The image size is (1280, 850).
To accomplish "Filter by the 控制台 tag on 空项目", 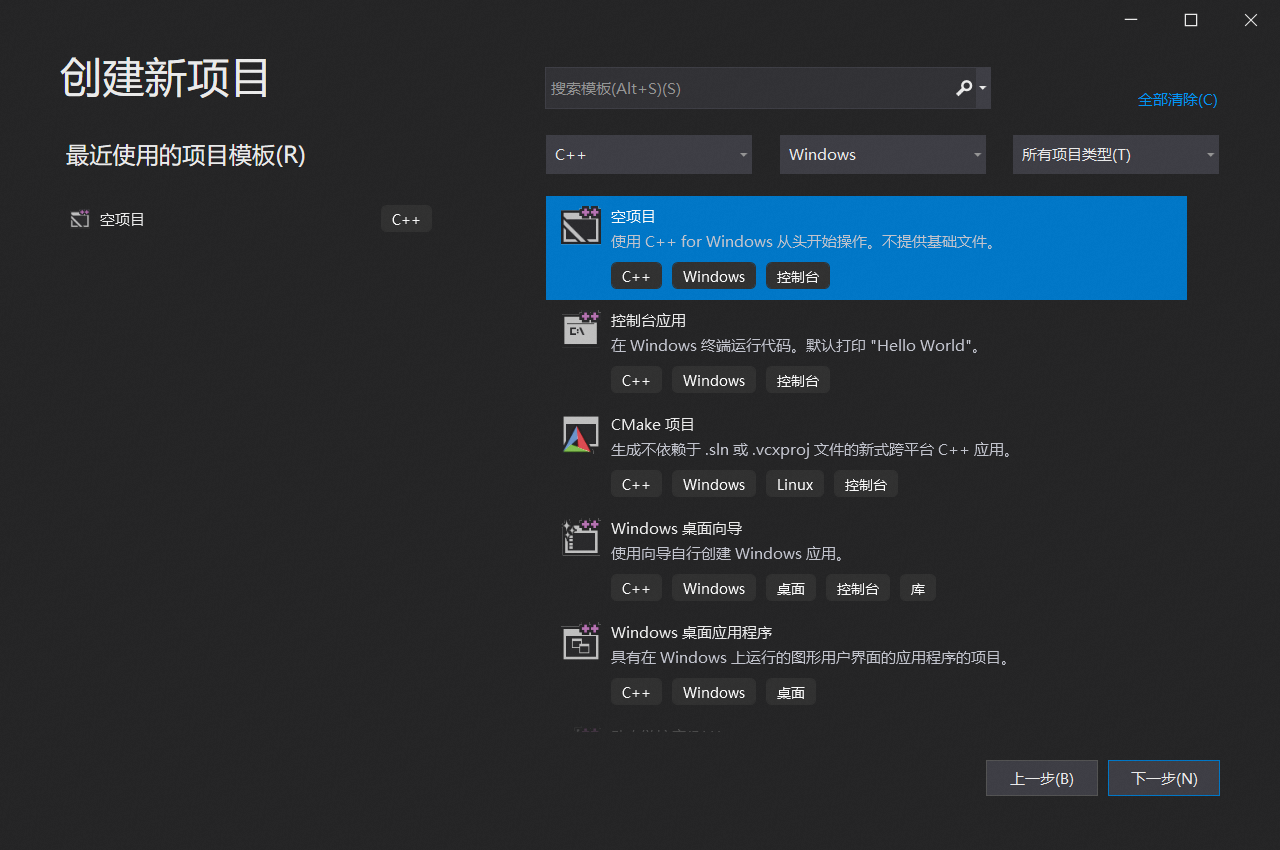I will tap(797, 276).
